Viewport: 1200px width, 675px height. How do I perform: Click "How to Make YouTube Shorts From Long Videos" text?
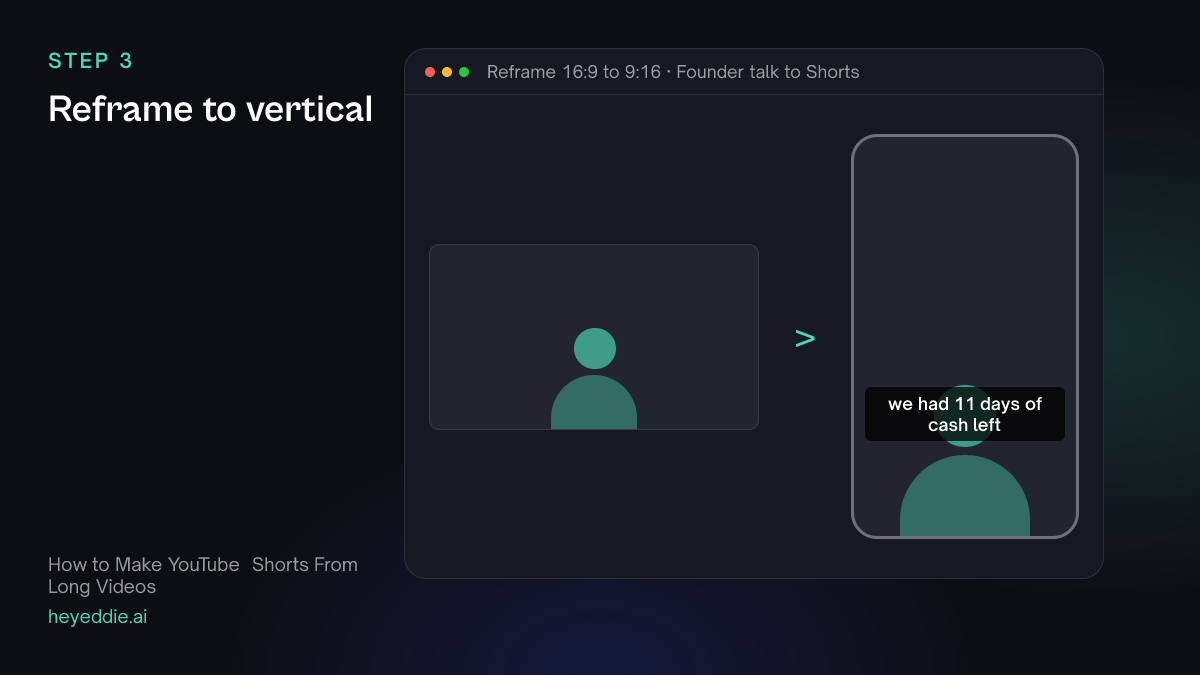coord(203,575)
